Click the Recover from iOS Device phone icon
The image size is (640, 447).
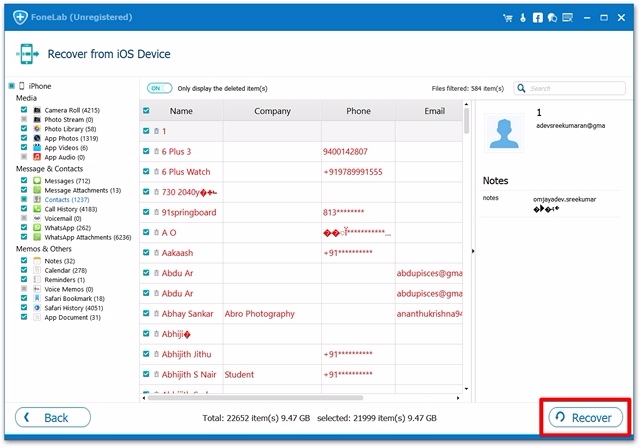[x=27, y=54]
